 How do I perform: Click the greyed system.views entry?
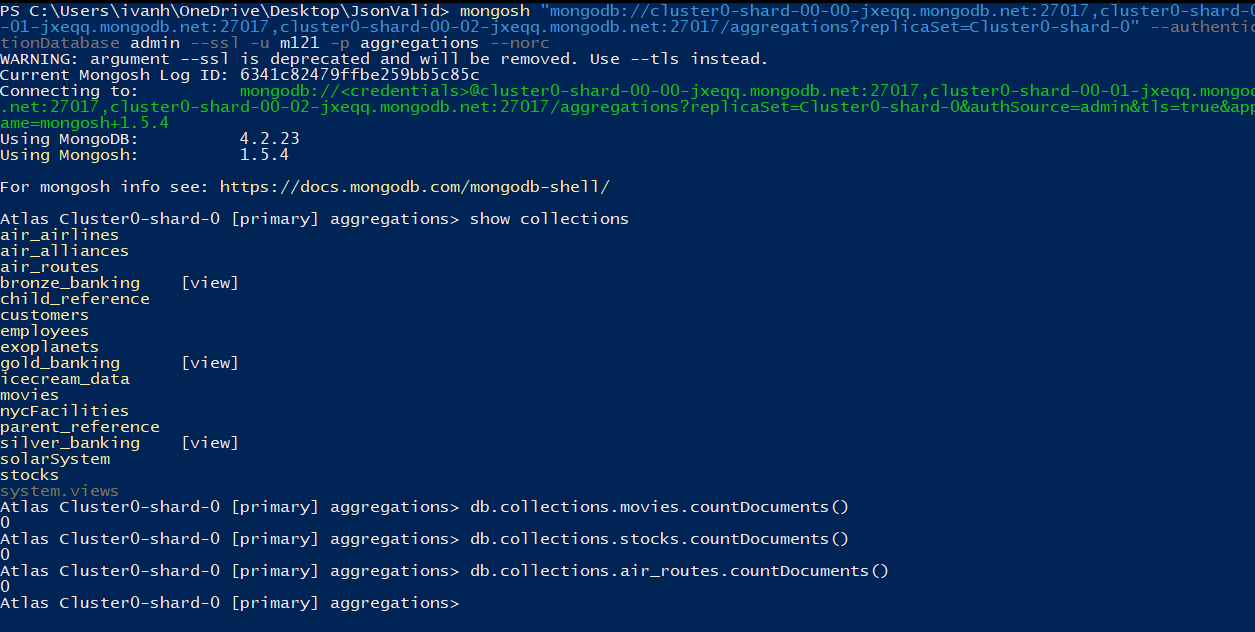59,491
